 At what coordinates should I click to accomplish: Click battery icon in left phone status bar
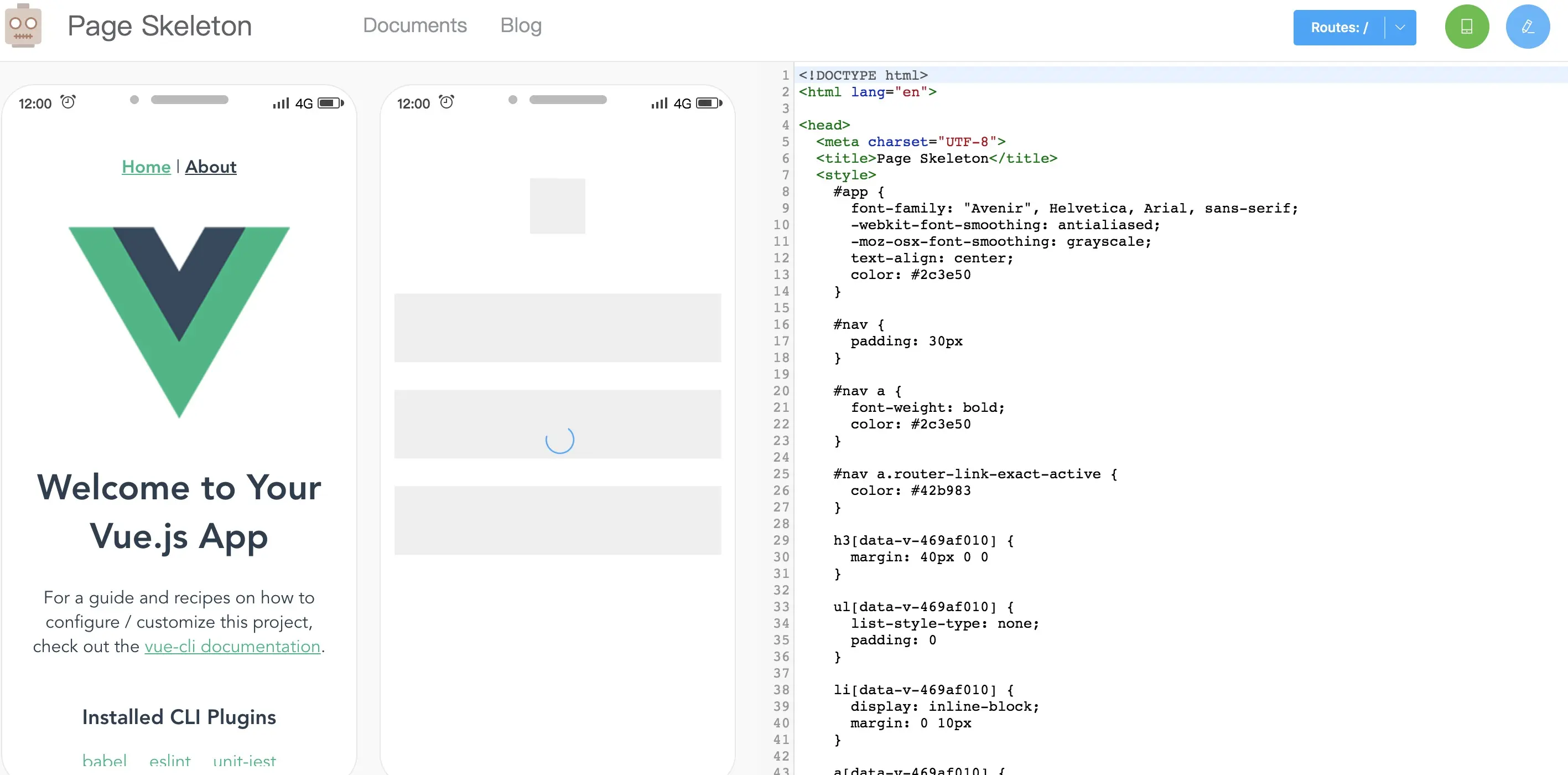click(330, 103)
